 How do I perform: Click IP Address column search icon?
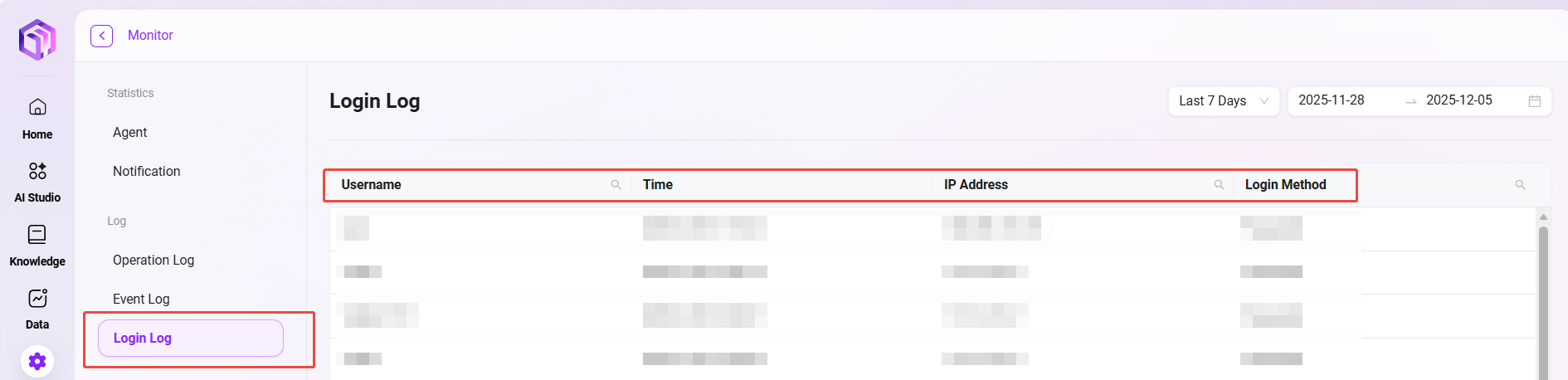(1219, 185)
